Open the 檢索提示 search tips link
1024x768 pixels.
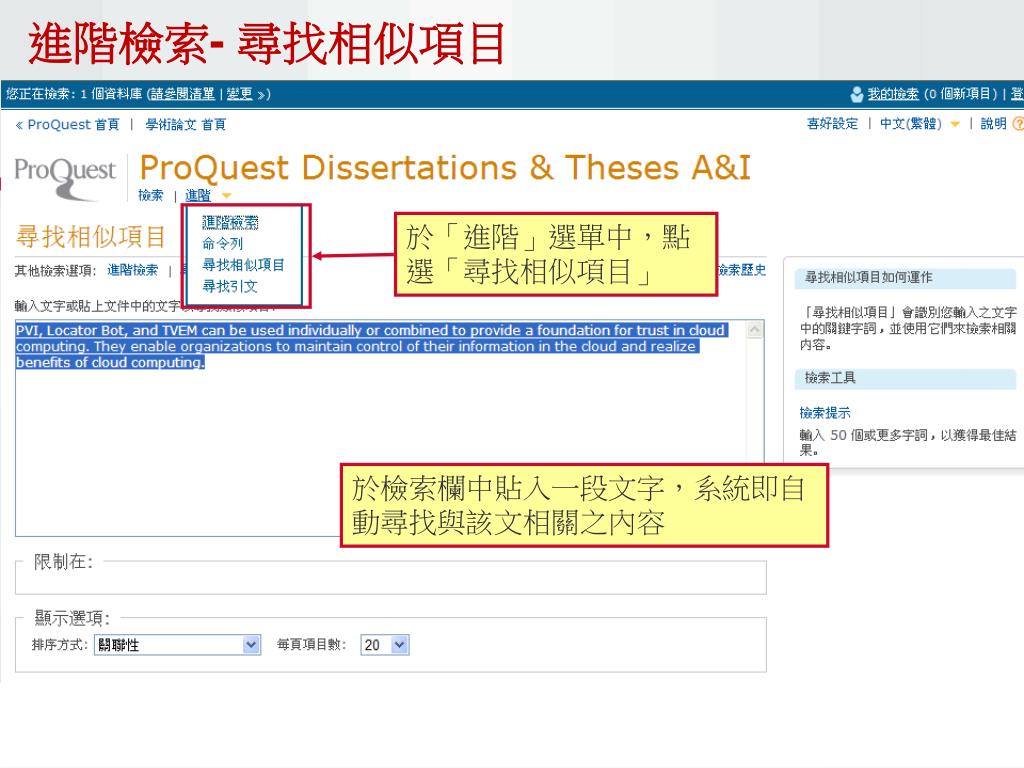click(x=825, y=413)
